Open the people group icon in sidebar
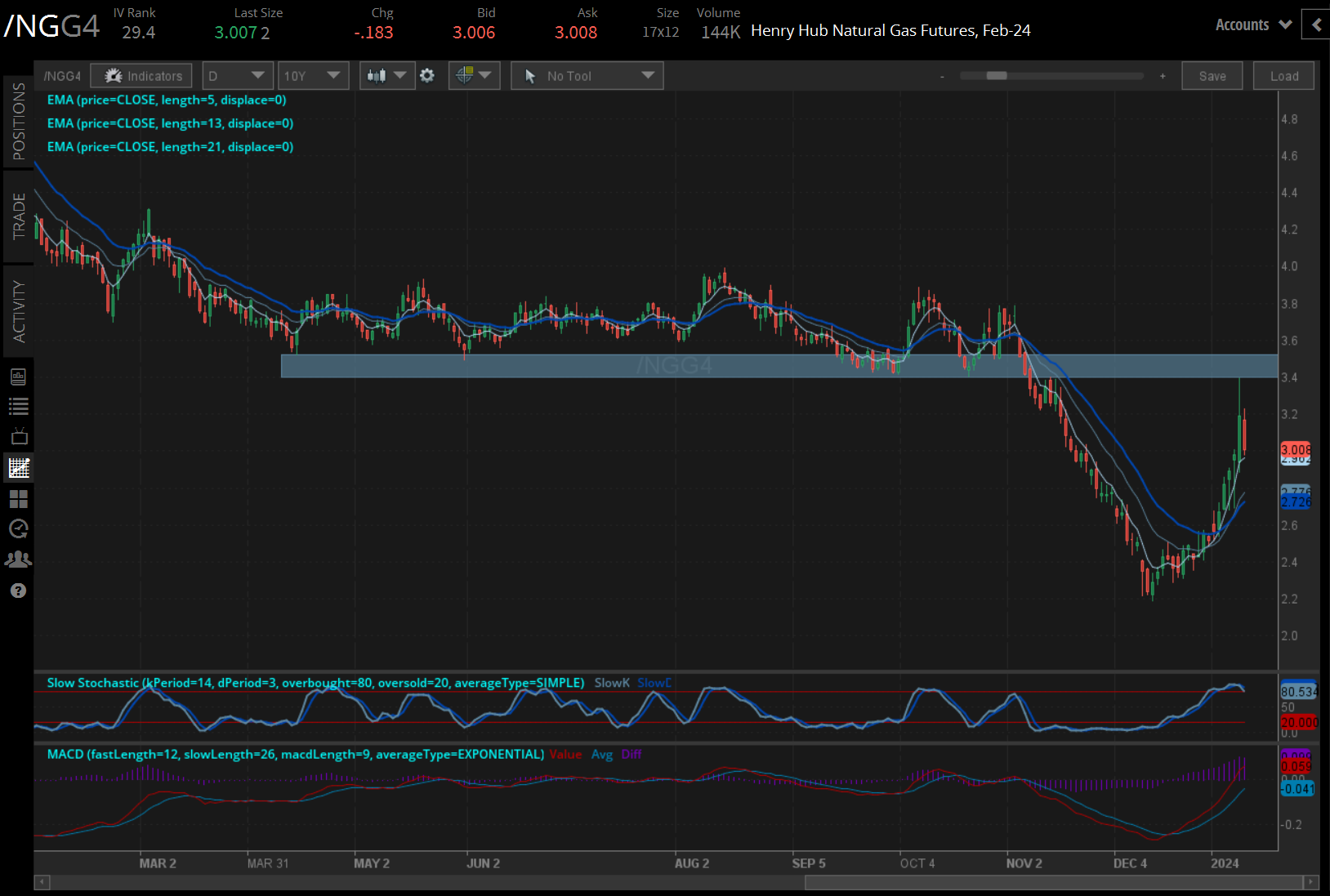This screenshot has height=896, width=1330. [19, 559]
